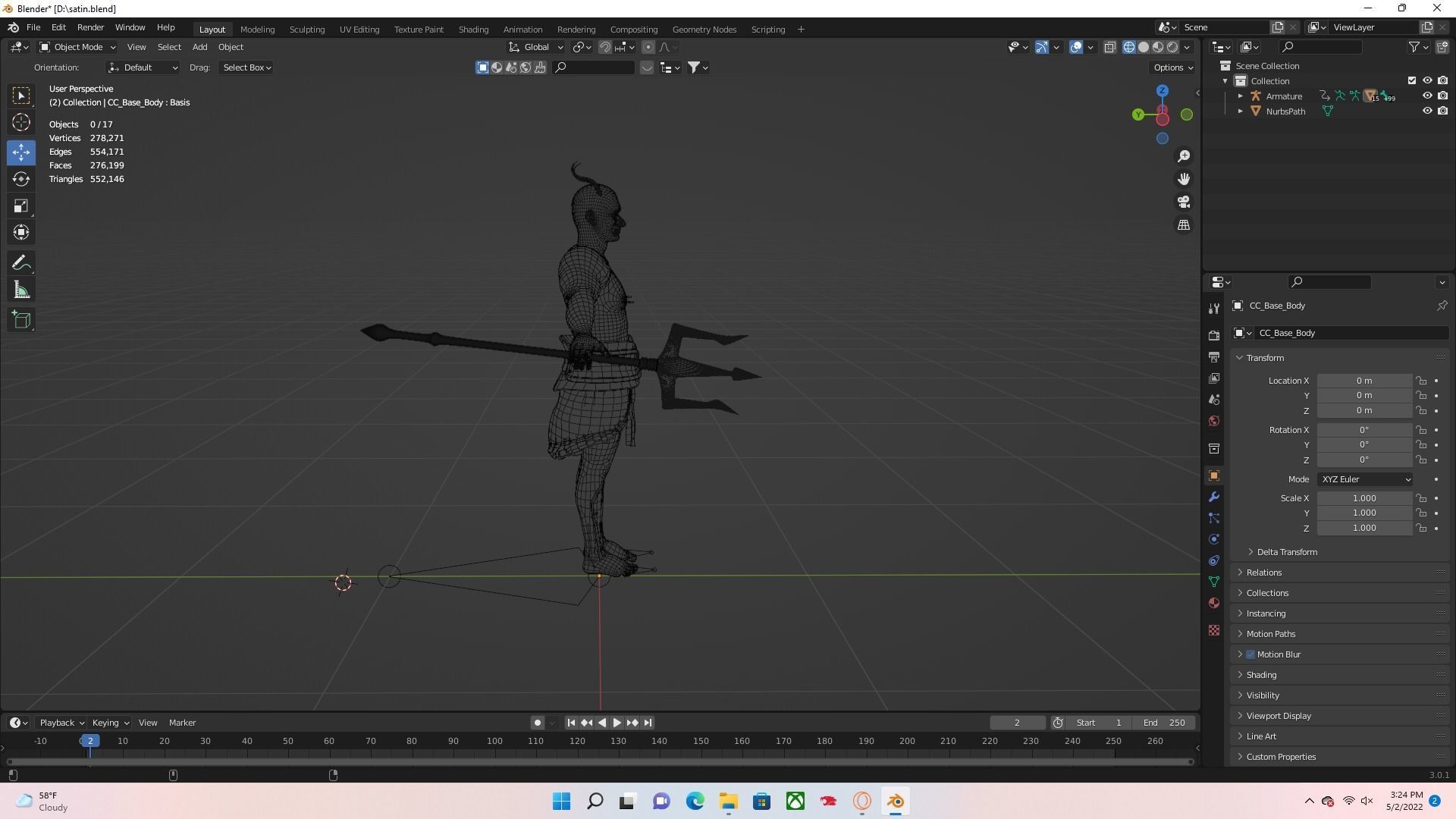Open the File menu
Screen dimensions: 1456x819
33,27
